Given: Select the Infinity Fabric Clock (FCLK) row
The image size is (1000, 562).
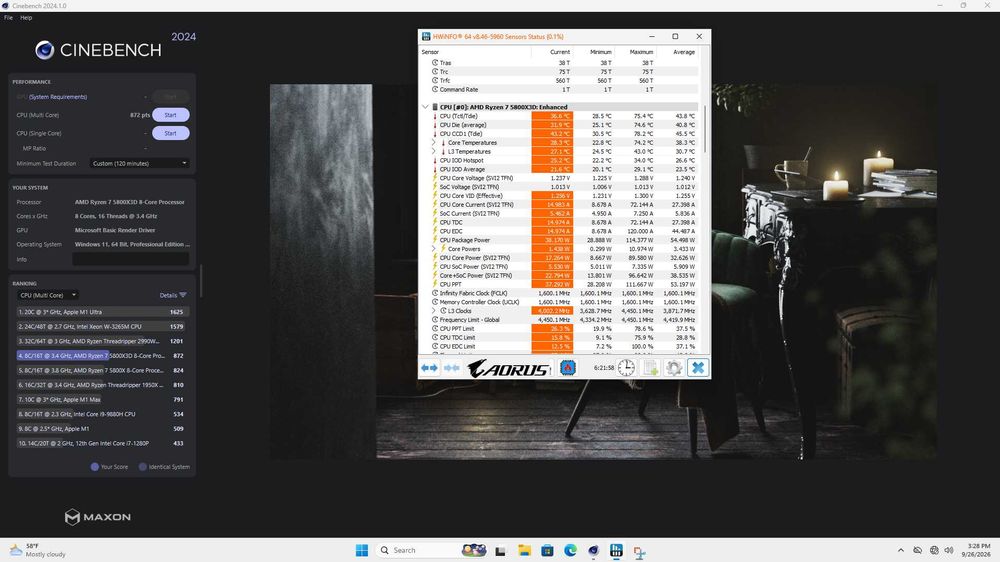Looking at the screenshot, I should coord(559,293).
